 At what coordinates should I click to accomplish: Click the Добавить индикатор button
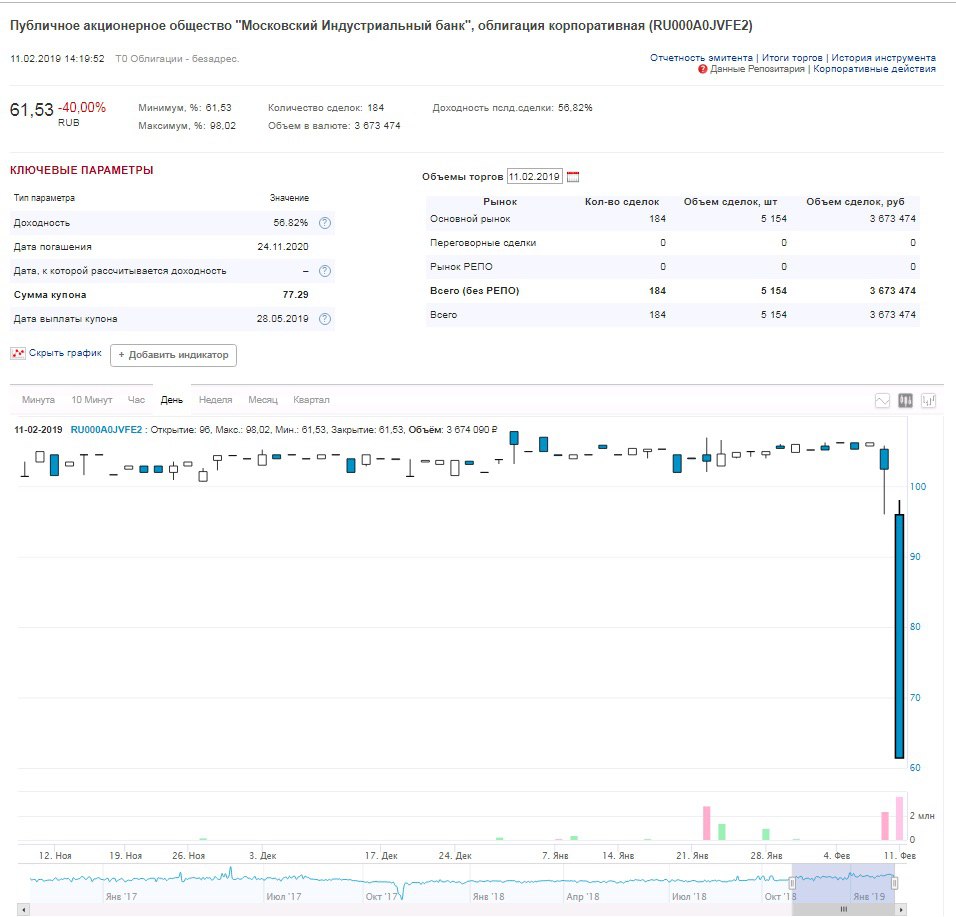click(x=173, y=355)
